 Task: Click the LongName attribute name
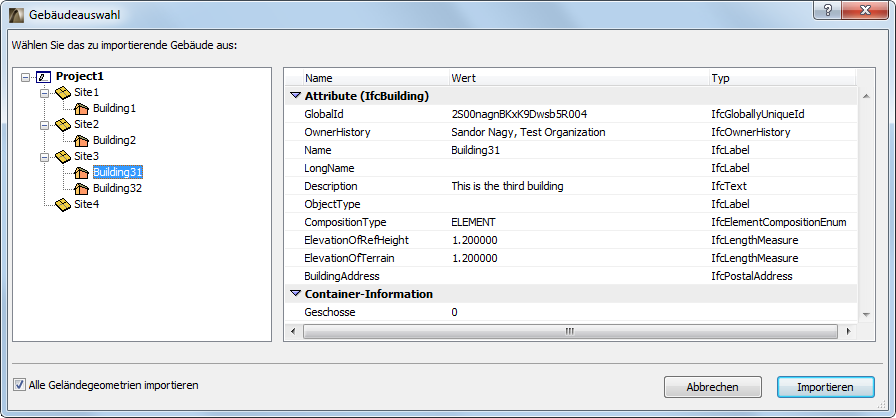click(x=329, y=168)
